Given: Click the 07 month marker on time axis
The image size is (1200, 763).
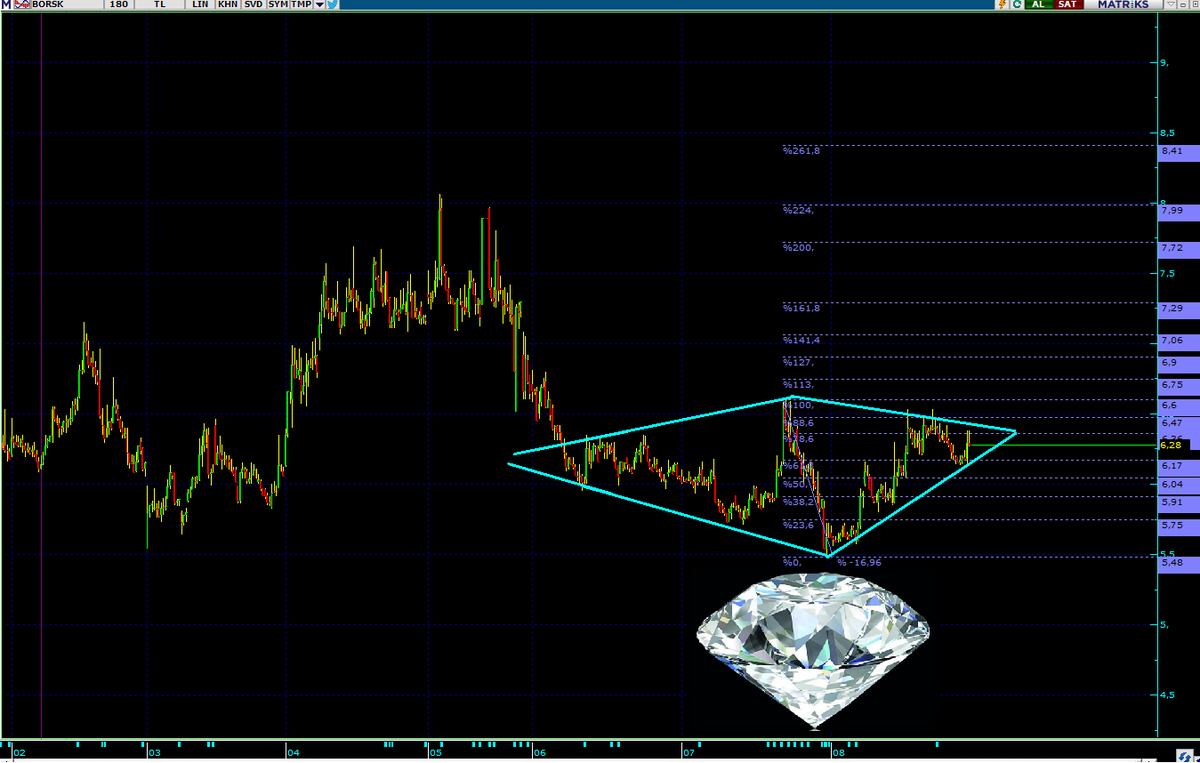Looking at the screenshot, I should [x=688, y=752].
